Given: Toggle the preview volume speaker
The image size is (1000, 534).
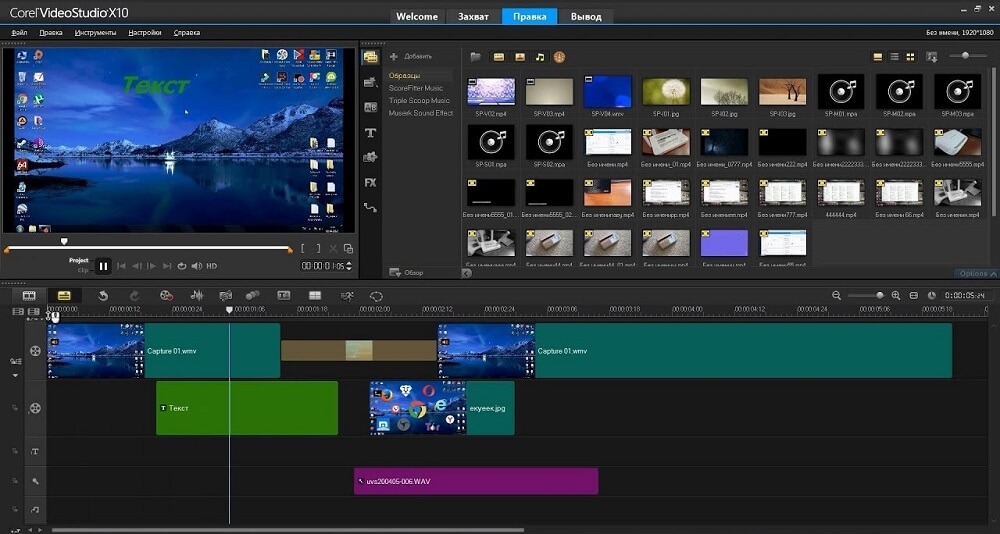Looking at the screenshot, I should (x=196, y=266).
